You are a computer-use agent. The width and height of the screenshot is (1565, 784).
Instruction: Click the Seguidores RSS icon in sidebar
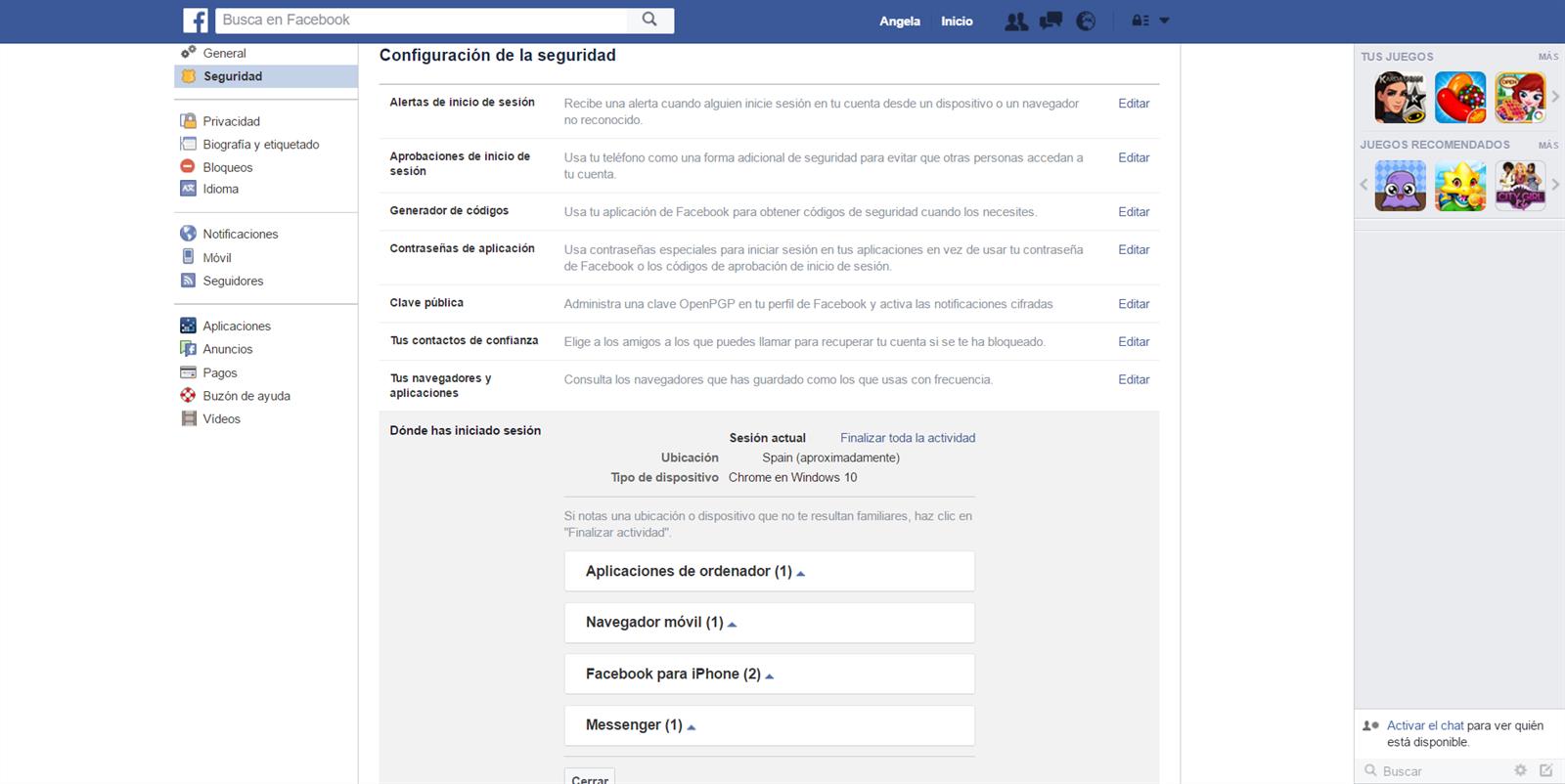pos(189,281)
